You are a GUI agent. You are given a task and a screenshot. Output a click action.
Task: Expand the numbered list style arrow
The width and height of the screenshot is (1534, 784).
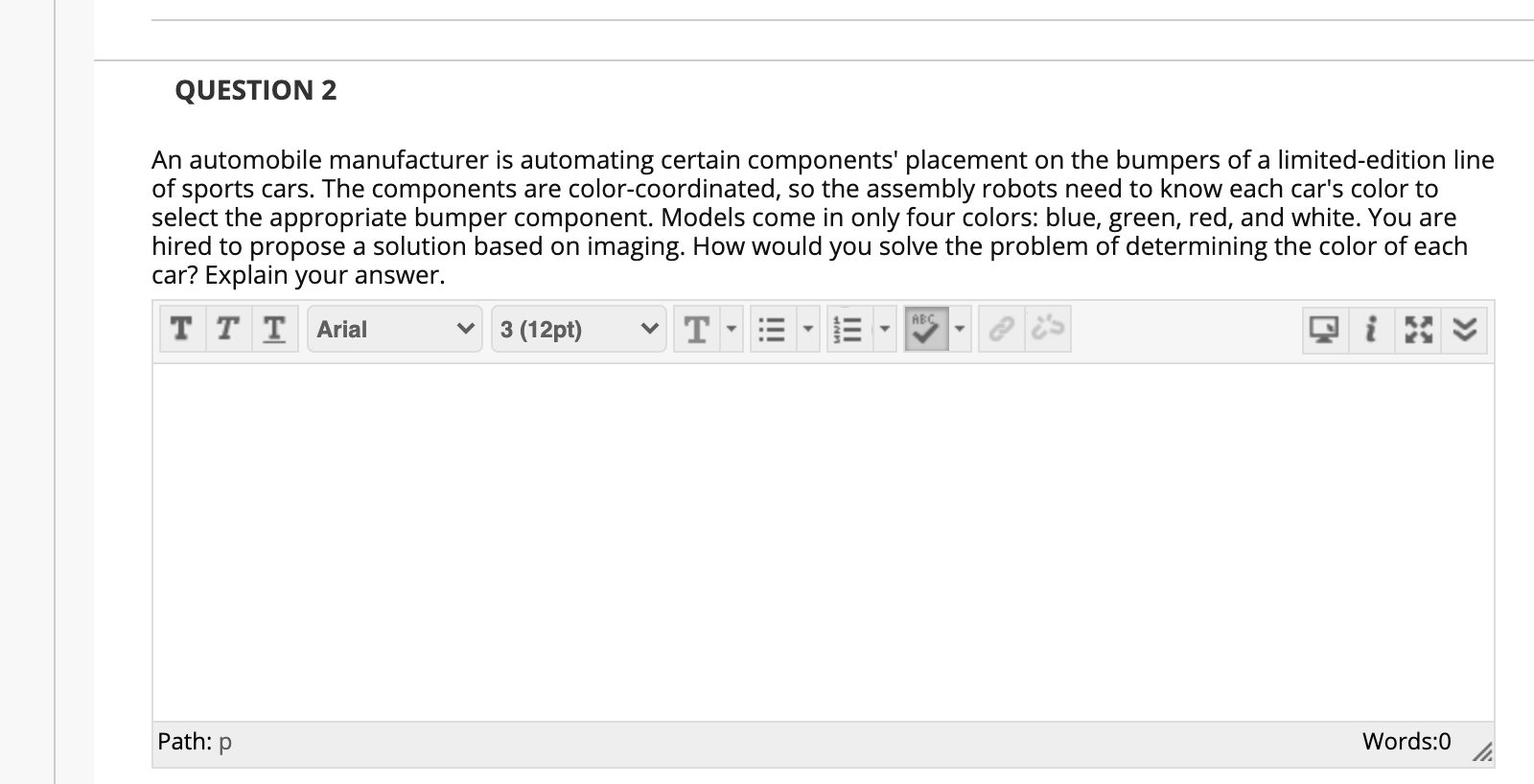coord(884,330)
